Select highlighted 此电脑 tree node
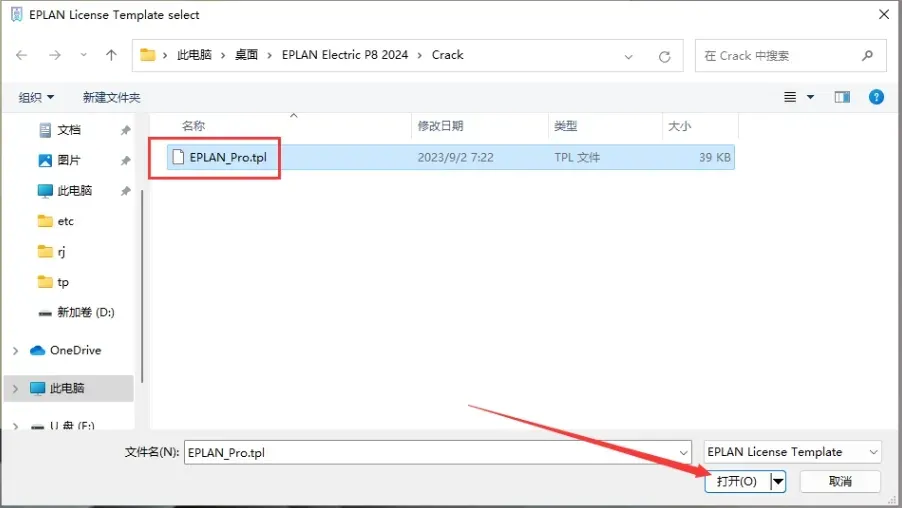The width and height of the screenshot is (902, 508). (67, 388)
